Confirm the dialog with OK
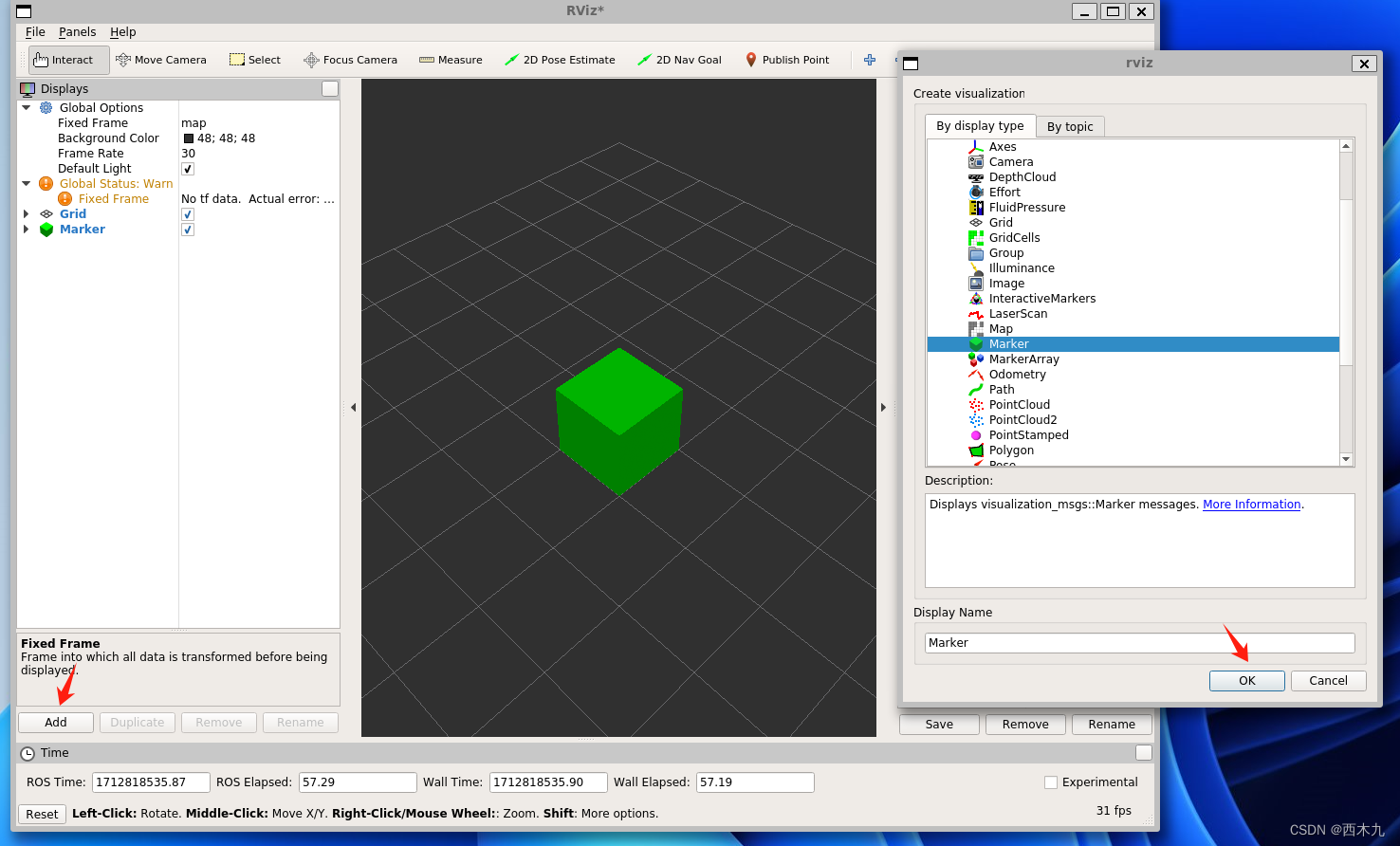This screenshot has height=846, width=1400. point(1247,681)
